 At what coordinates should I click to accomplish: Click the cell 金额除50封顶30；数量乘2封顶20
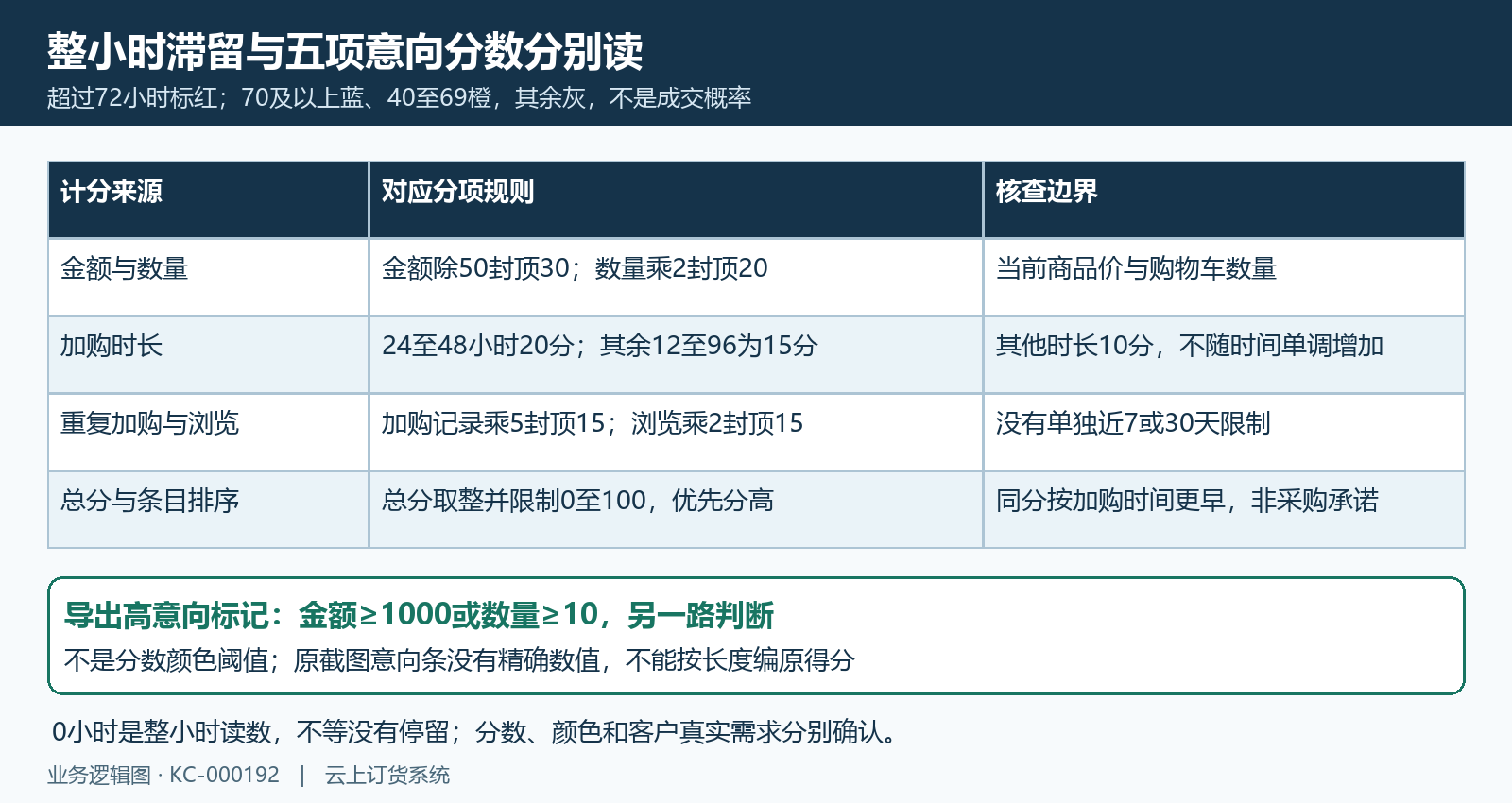[x=676, y=277]
